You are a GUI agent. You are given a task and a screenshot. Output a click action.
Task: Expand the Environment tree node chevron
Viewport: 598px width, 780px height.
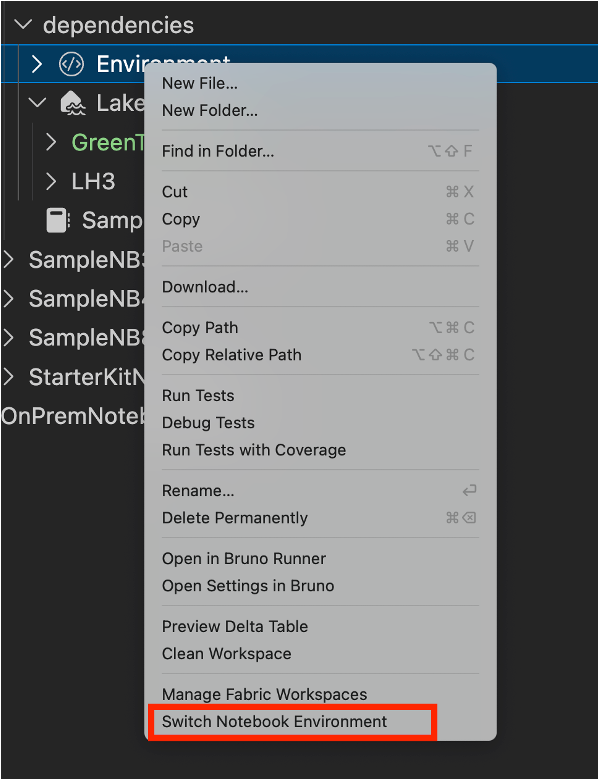36,64
